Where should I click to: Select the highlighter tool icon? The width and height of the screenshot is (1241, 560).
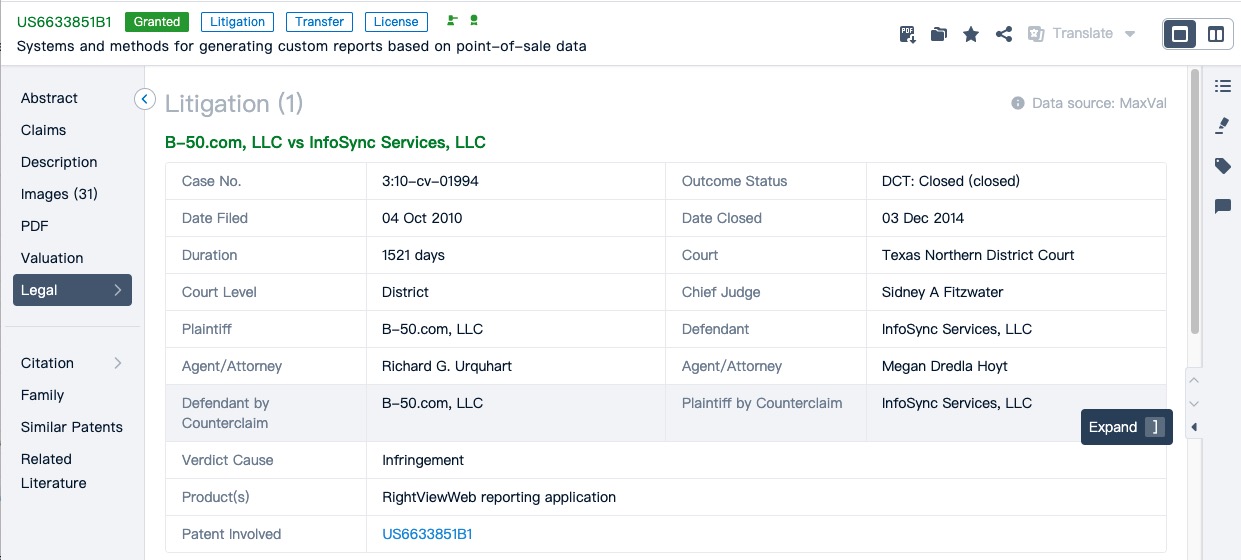point(1222,126)
